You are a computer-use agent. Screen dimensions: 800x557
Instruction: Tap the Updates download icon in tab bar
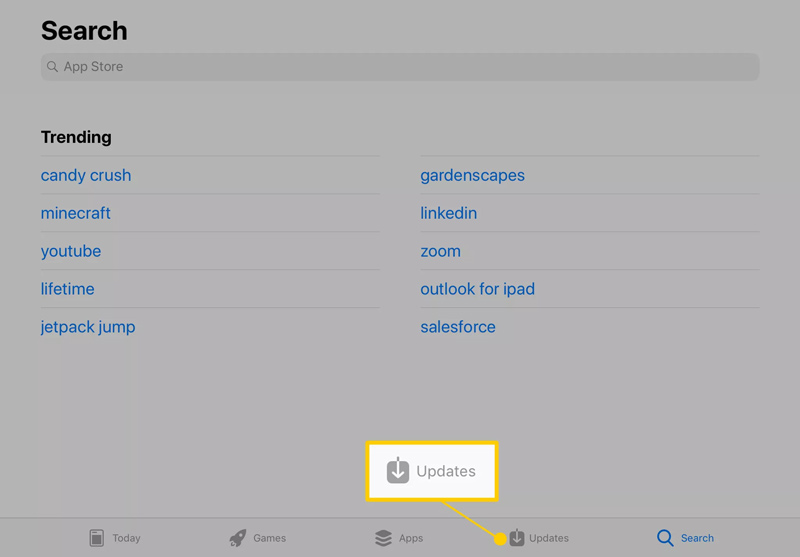(517, 538)
